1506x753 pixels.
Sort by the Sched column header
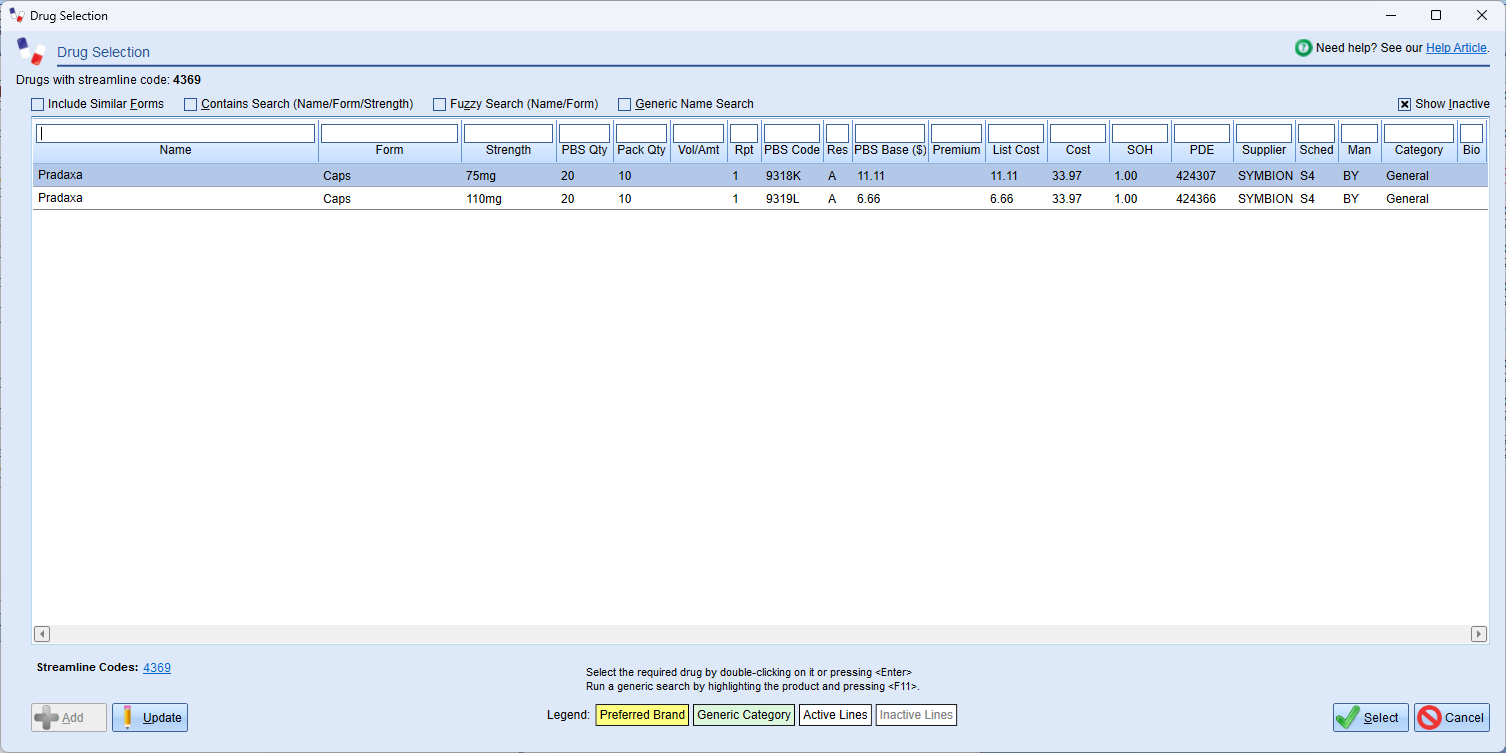[x=1316, y=150]
